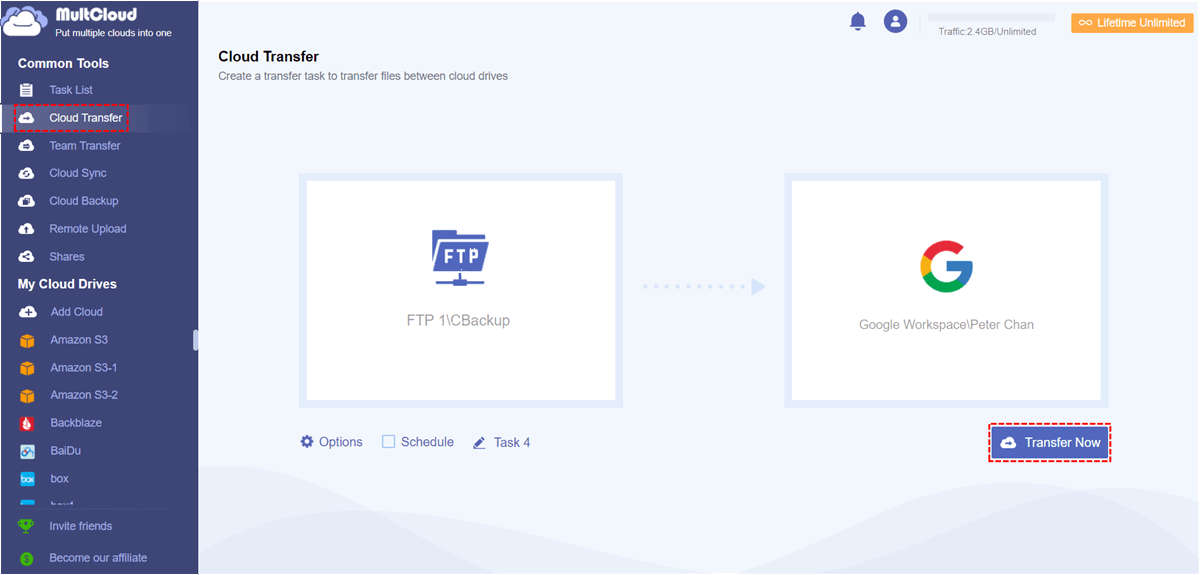Open the Options link
This screenshot has width=1200, height=575.
click(x=341, y=442)
